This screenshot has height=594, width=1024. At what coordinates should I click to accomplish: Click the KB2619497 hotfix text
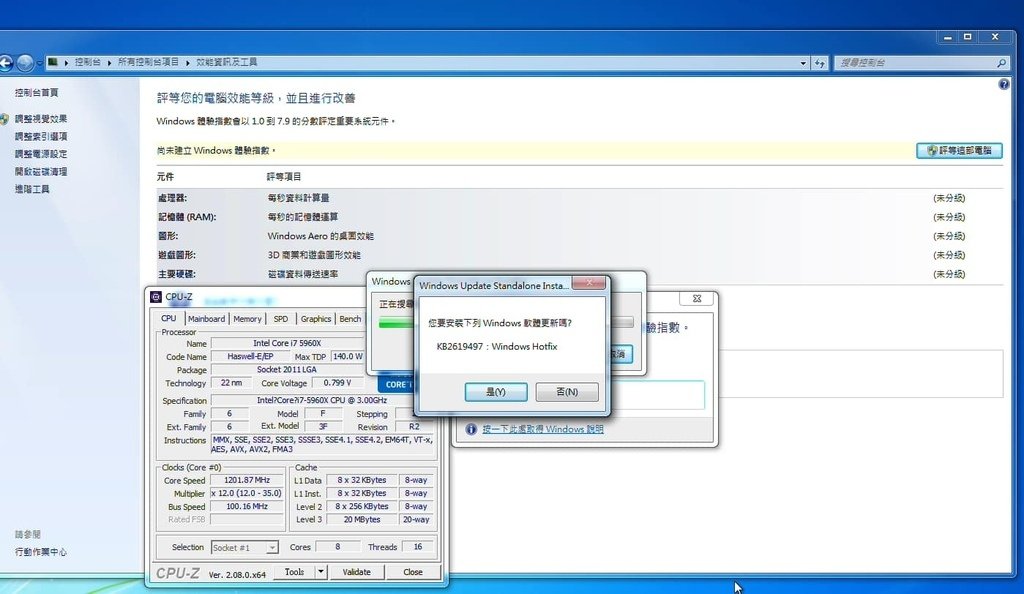tap(497, 347)
